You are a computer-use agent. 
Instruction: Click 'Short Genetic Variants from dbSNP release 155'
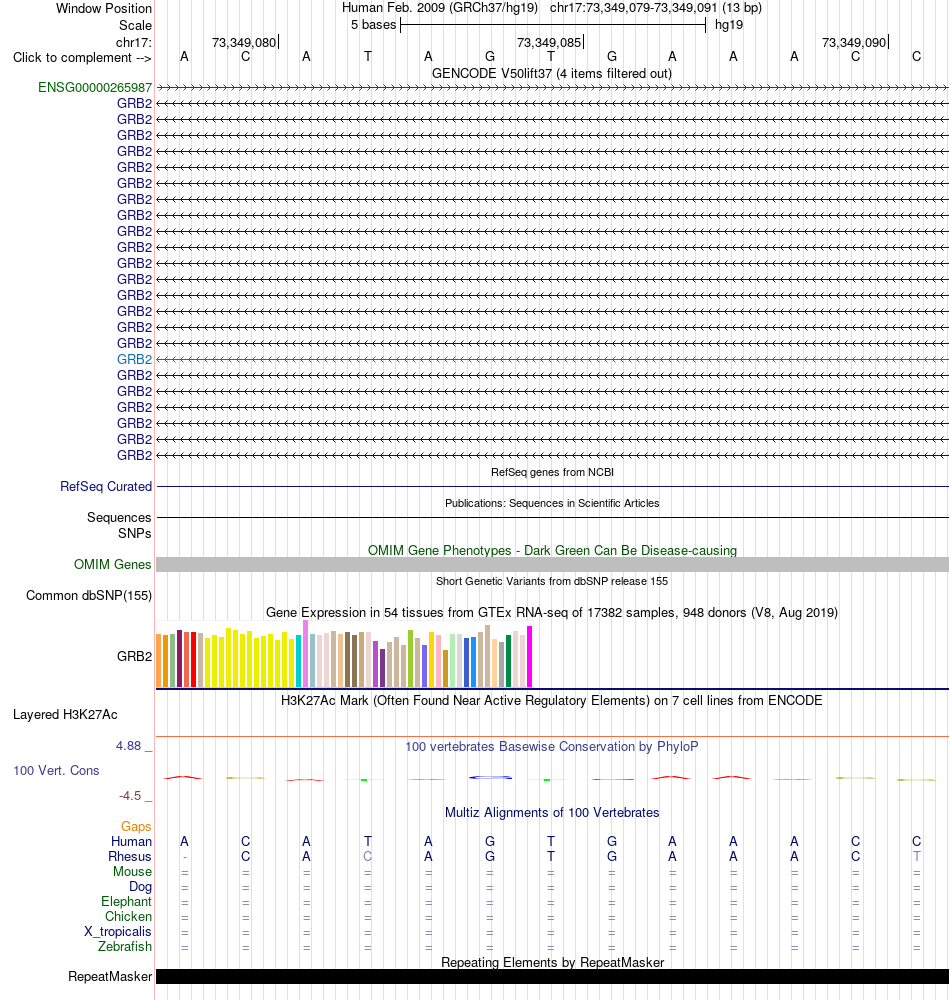point(552,581)
